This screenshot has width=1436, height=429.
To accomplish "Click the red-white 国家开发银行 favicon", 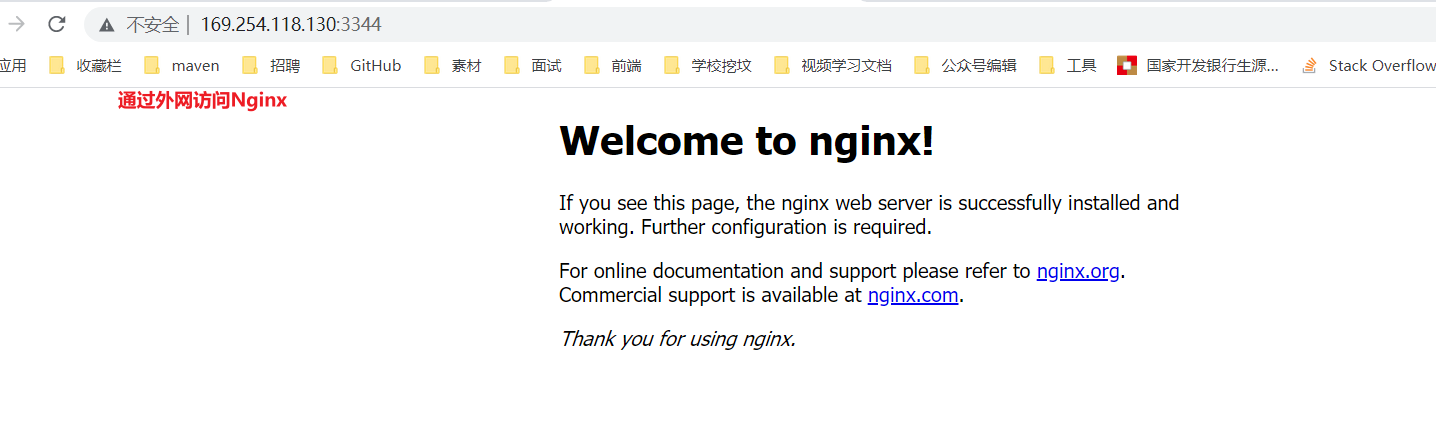I will (1127, 66).
